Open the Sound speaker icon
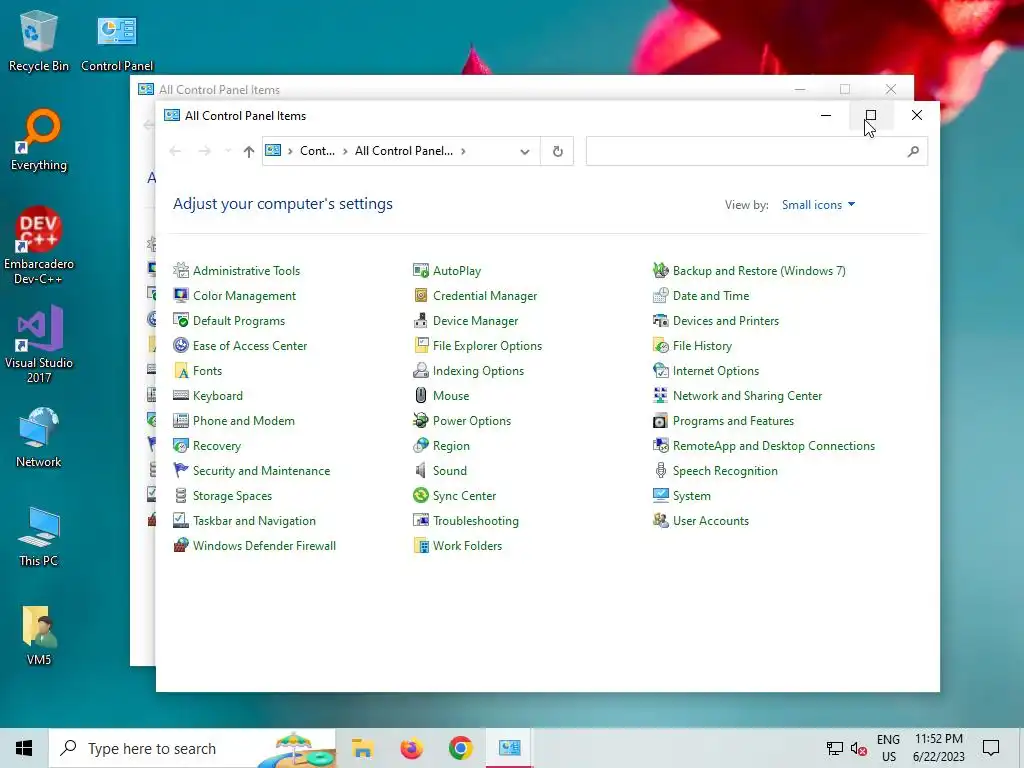The height and width of the screenshot is (768, 1024). (x=421, y=470)
